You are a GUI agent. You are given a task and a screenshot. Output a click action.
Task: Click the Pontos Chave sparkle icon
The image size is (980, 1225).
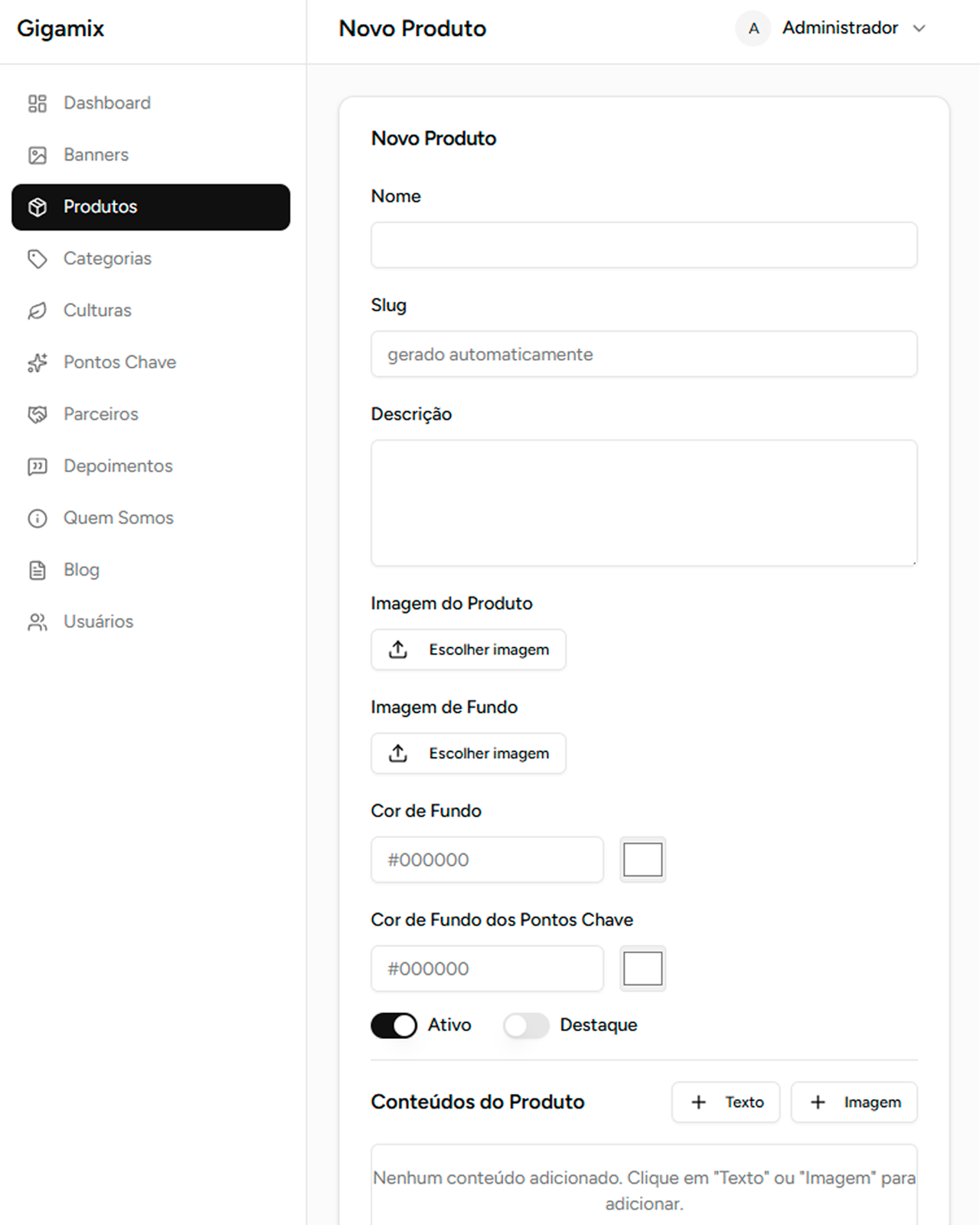point(36,362)
